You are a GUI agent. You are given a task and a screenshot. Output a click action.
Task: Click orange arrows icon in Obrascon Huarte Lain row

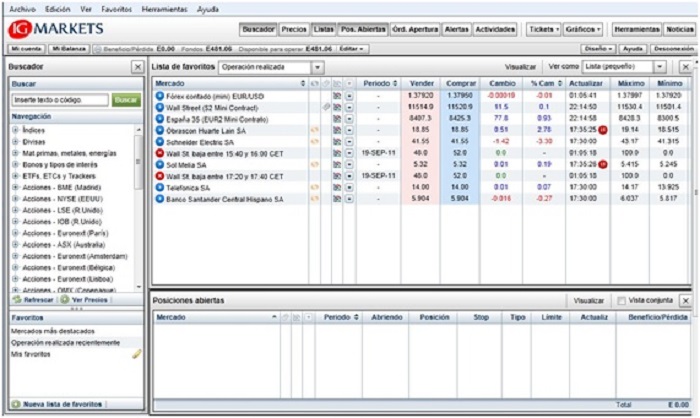pos(315,130)
